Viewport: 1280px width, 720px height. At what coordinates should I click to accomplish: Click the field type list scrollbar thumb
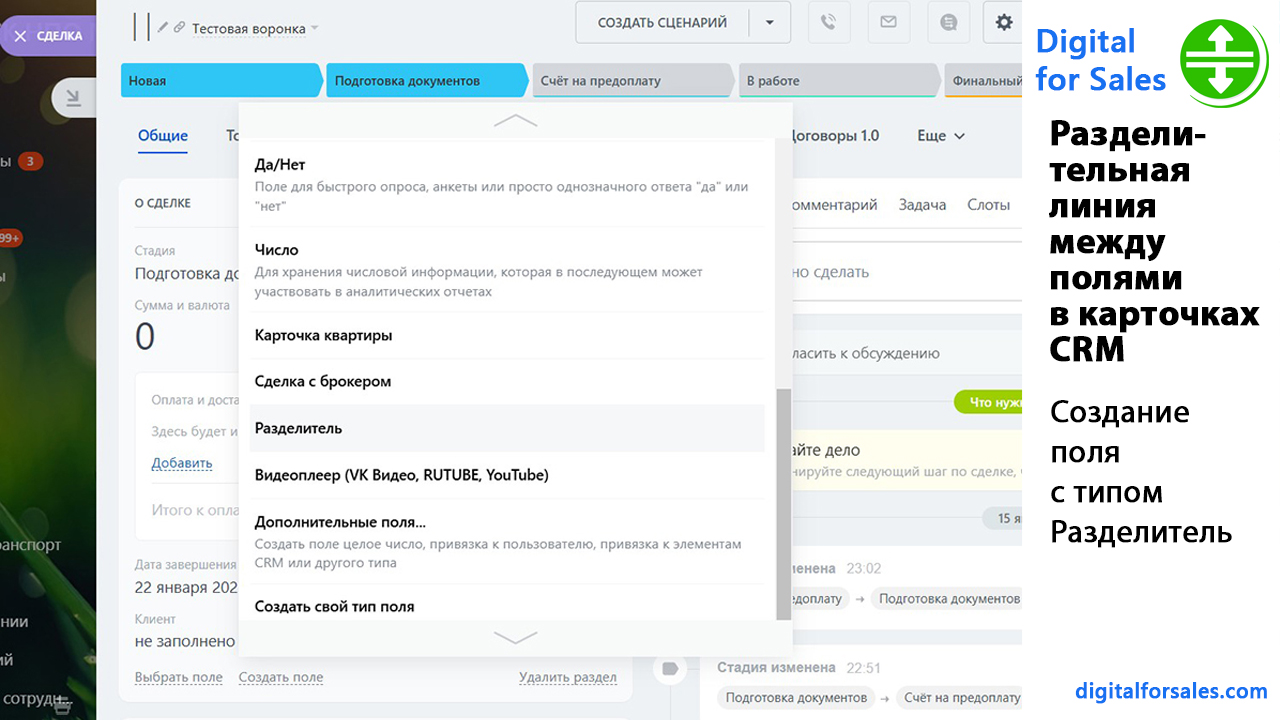tap(783, 505)
